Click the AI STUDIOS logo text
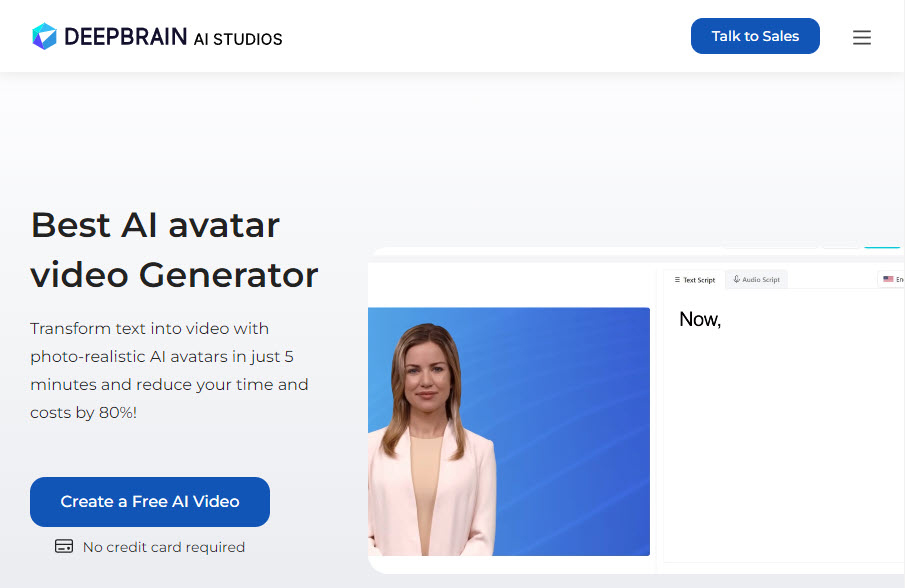The height and width of the screenshot is (588, 905). 238,39
